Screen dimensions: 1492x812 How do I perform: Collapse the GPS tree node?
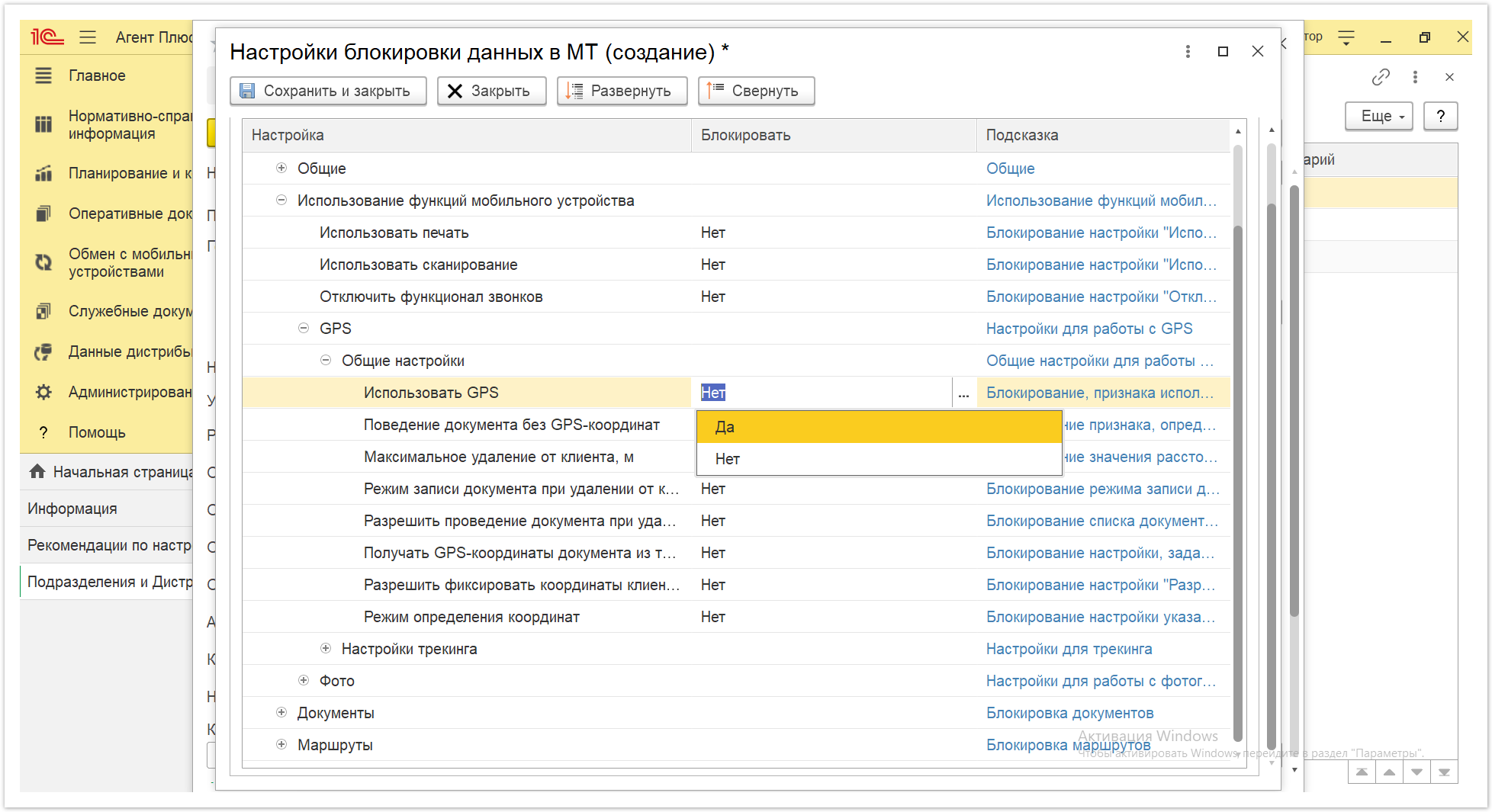pyautogui.click(x=304, y=328)
